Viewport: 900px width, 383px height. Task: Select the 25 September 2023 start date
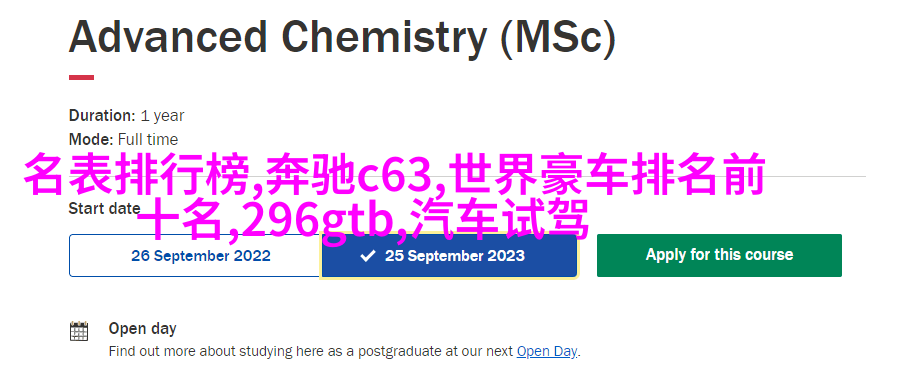click(x=449, y=256)
